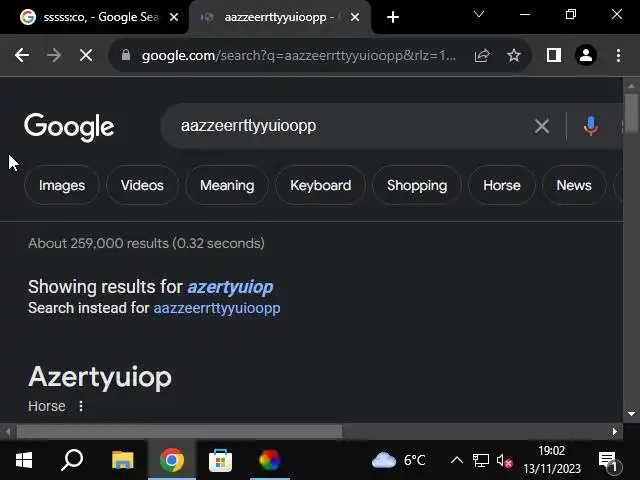Click the Chrome taskbar icon
The height and width of the screenshot is (480, 640).
[172, 460]
